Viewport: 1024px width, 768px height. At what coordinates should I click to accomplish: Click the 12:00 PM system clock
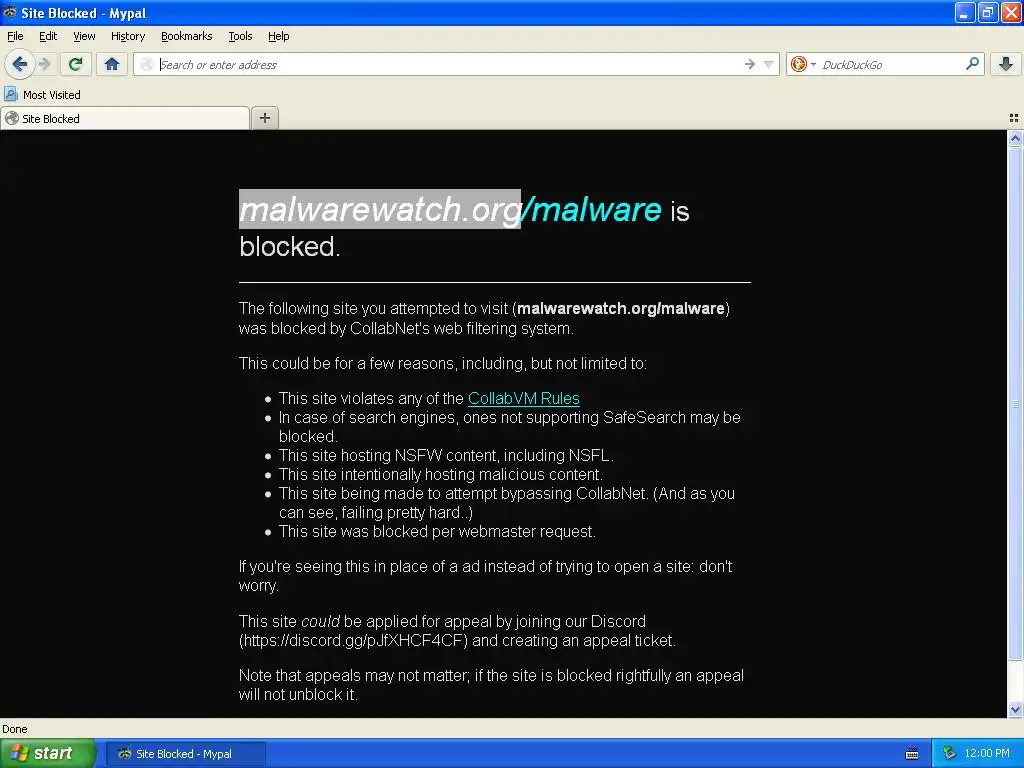pyautogui.click(x=987, y=754)
